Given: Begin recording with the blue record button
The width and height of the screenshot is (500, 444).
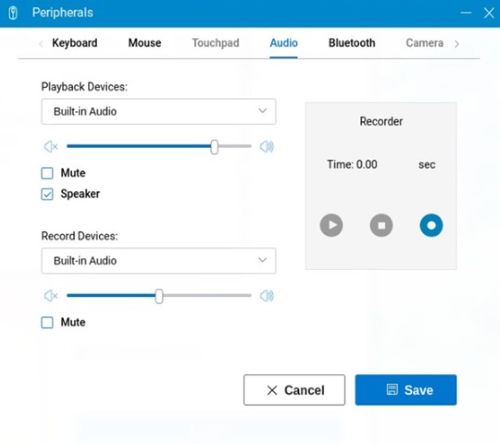Looking at the screenshot, I should coord(431,225).
